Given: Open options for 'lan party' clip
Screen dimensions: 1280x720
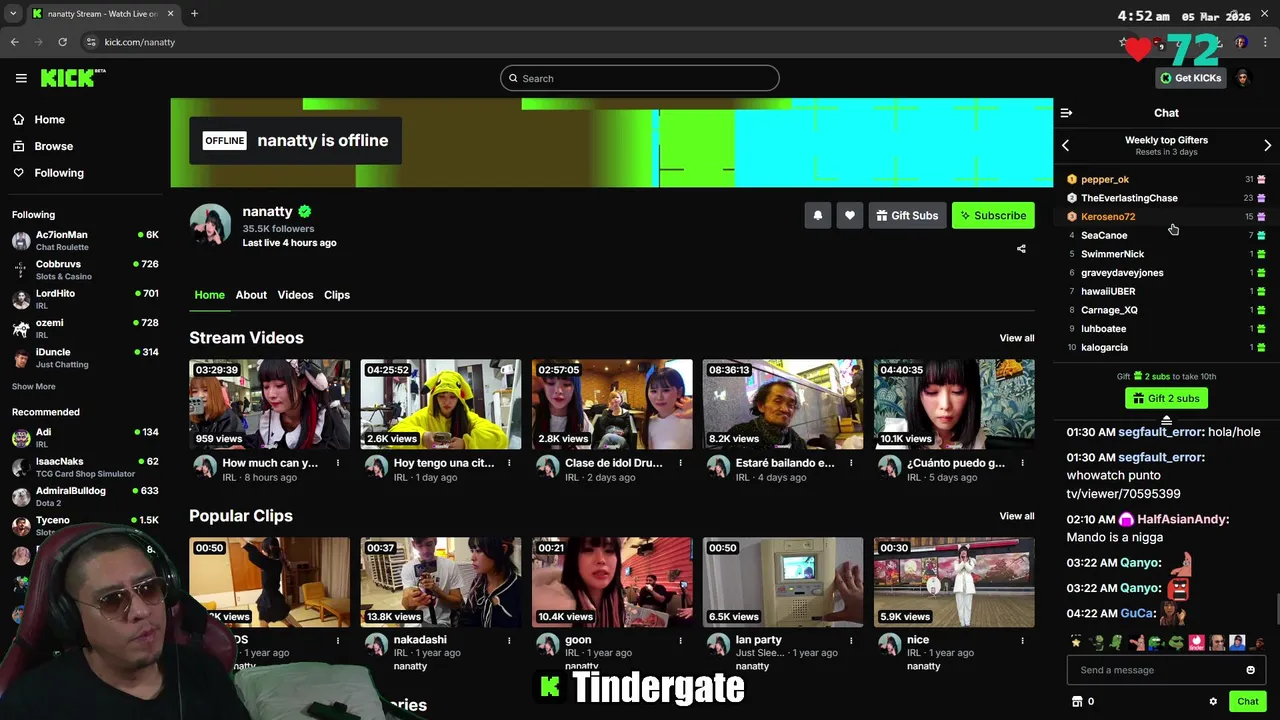Looking at the screenshot, I should tap(851, 640).
